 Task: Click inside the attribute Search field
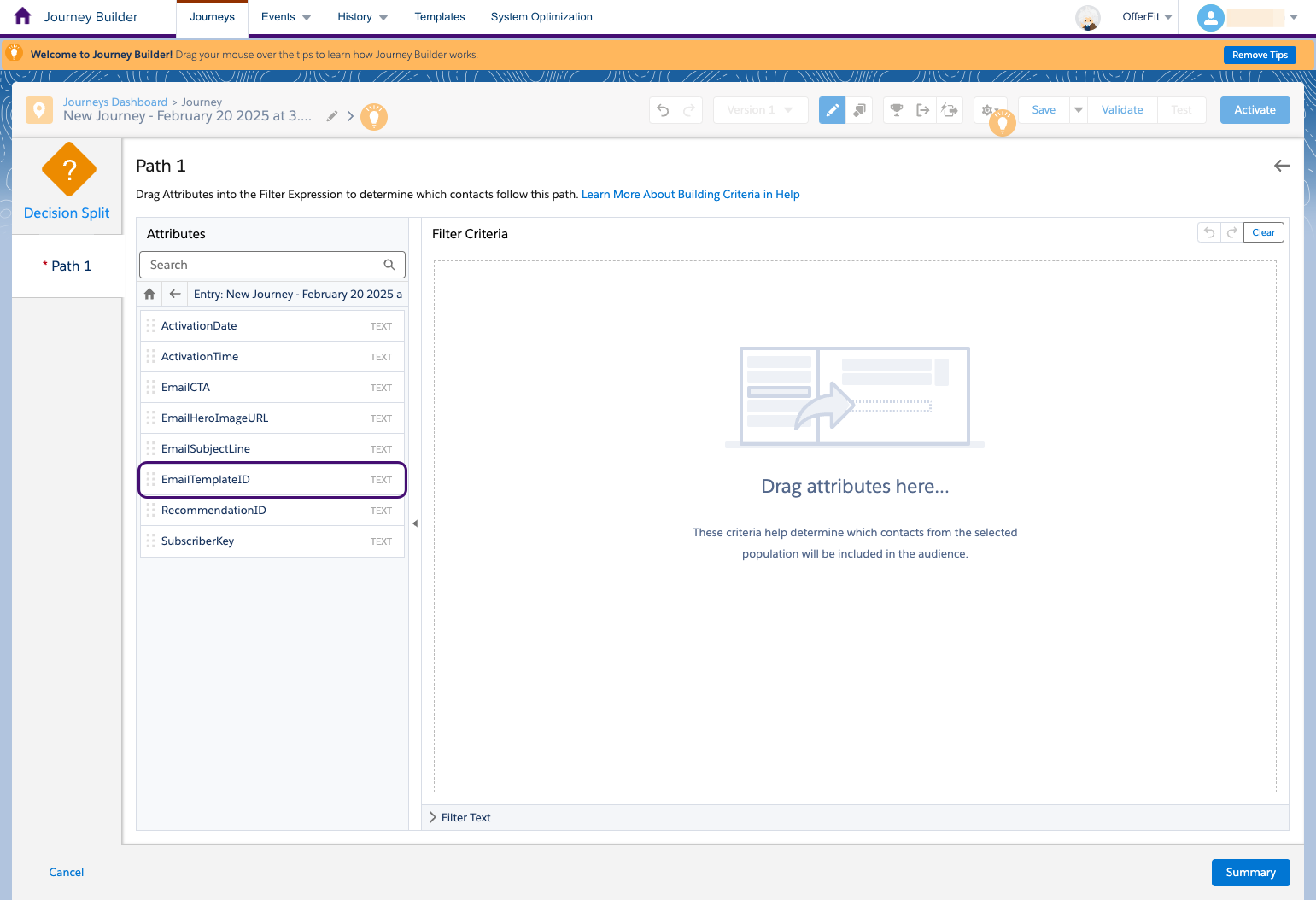click(x=265, y=264)
